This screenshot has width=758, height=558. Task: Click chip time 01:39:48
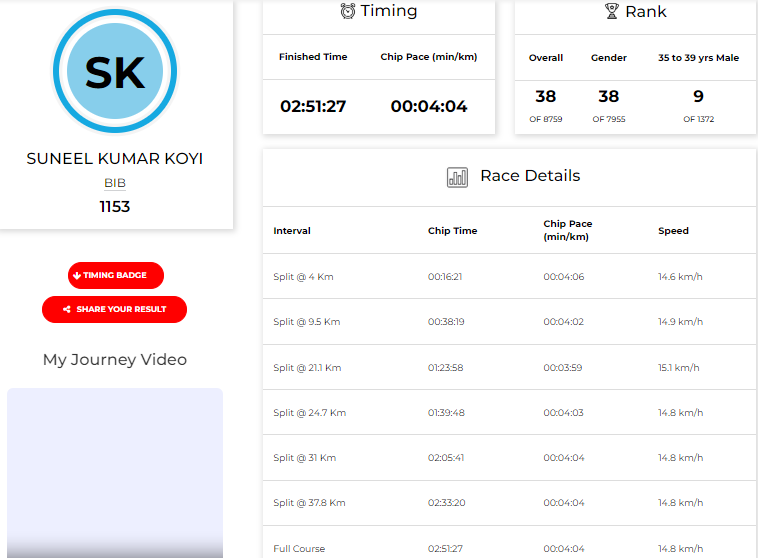446,412
